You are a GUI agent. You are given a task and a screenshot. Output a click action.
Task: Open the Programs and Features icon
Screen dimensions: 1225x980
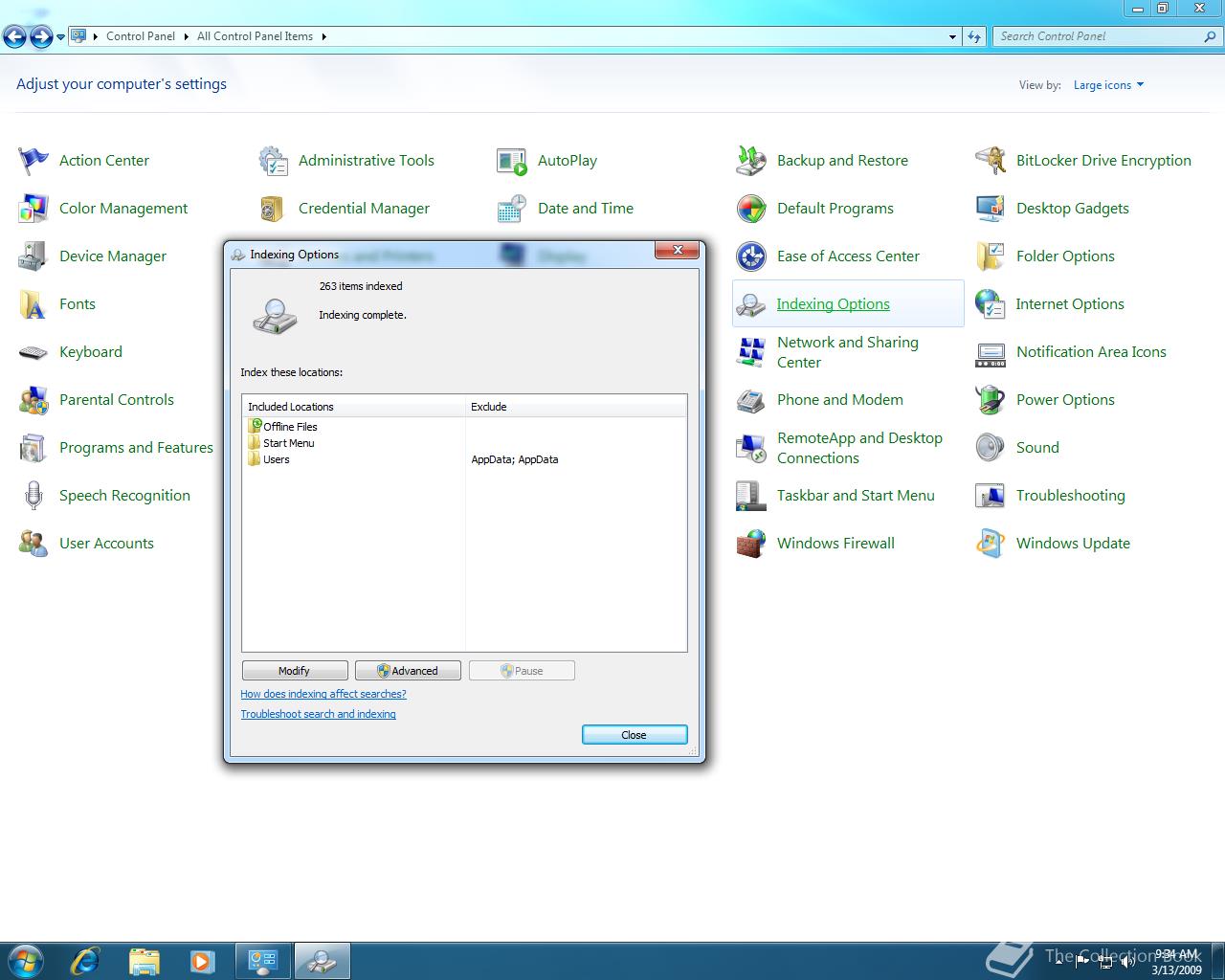[x=33, y=448]
